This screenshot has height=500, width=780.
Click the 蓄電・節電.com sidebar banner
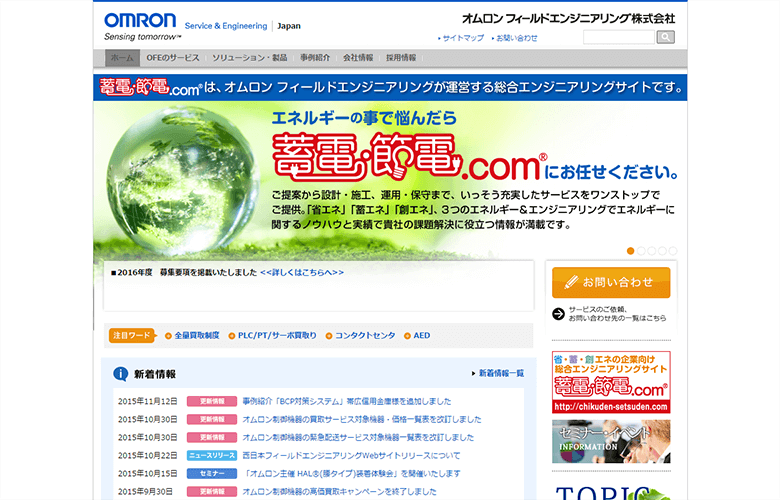(611, 382)
